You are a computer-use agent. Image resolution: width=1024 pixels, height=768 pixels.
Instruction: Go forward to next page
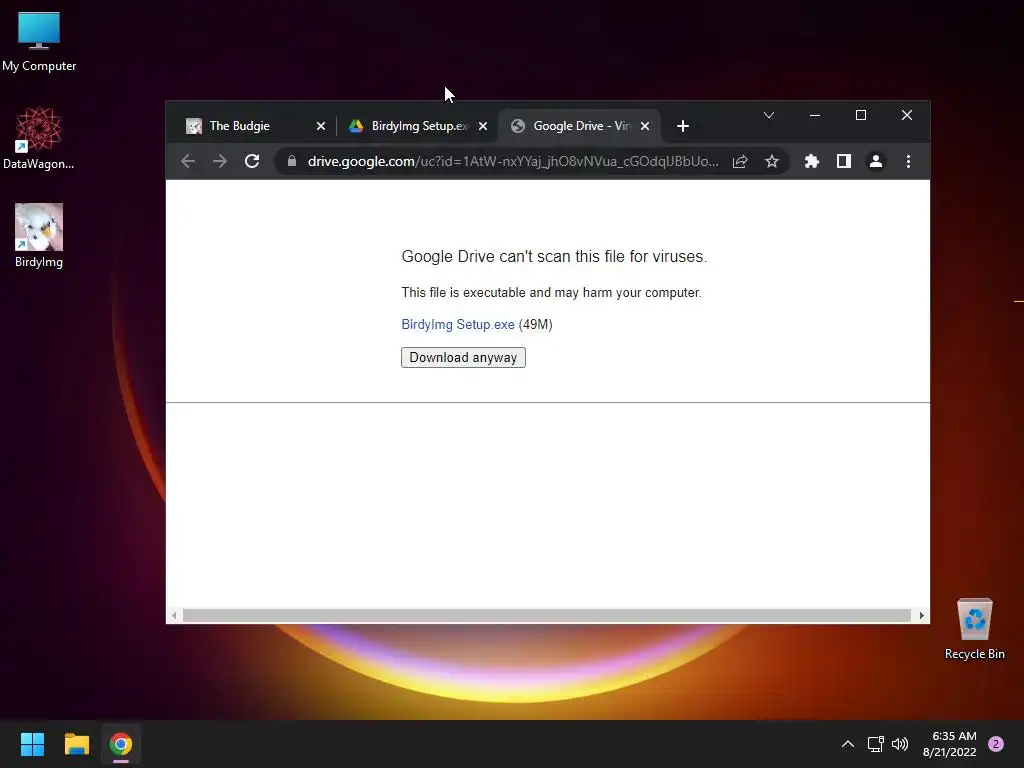click(220, 161)
